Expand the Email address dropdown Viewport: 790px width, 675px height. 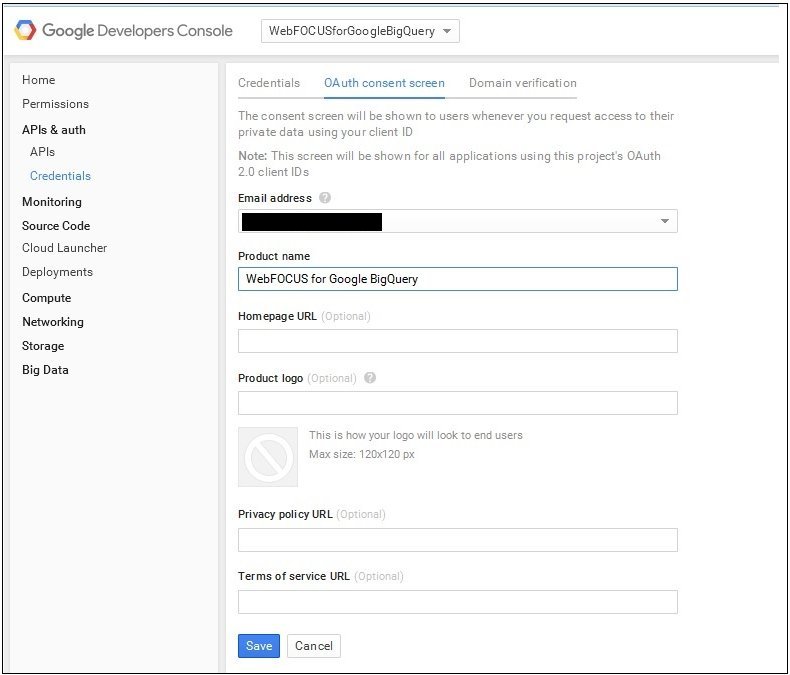tap(457, 221)
